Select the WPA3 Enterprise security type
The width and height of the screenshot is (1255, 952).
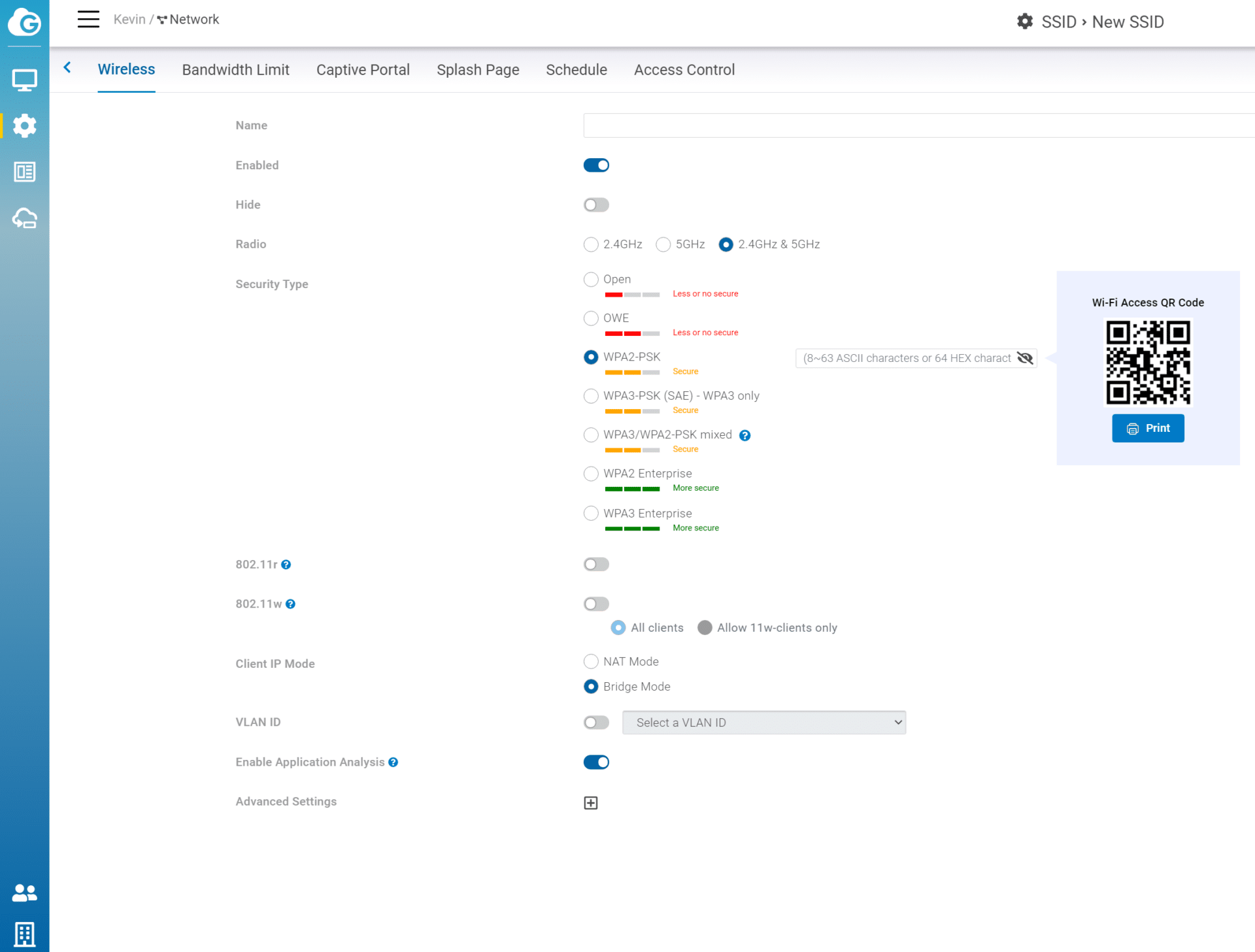tap(591, 513)
